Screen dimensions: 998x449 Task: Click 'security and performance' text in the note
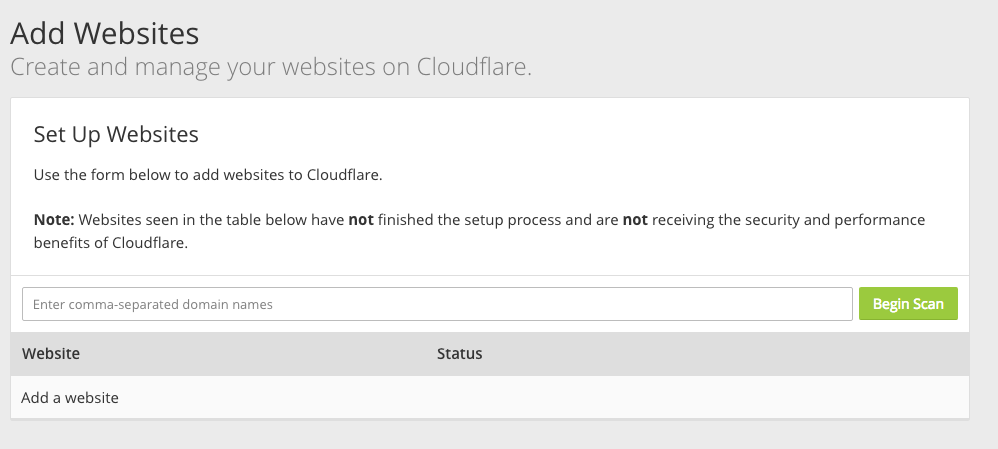(843, 220)
